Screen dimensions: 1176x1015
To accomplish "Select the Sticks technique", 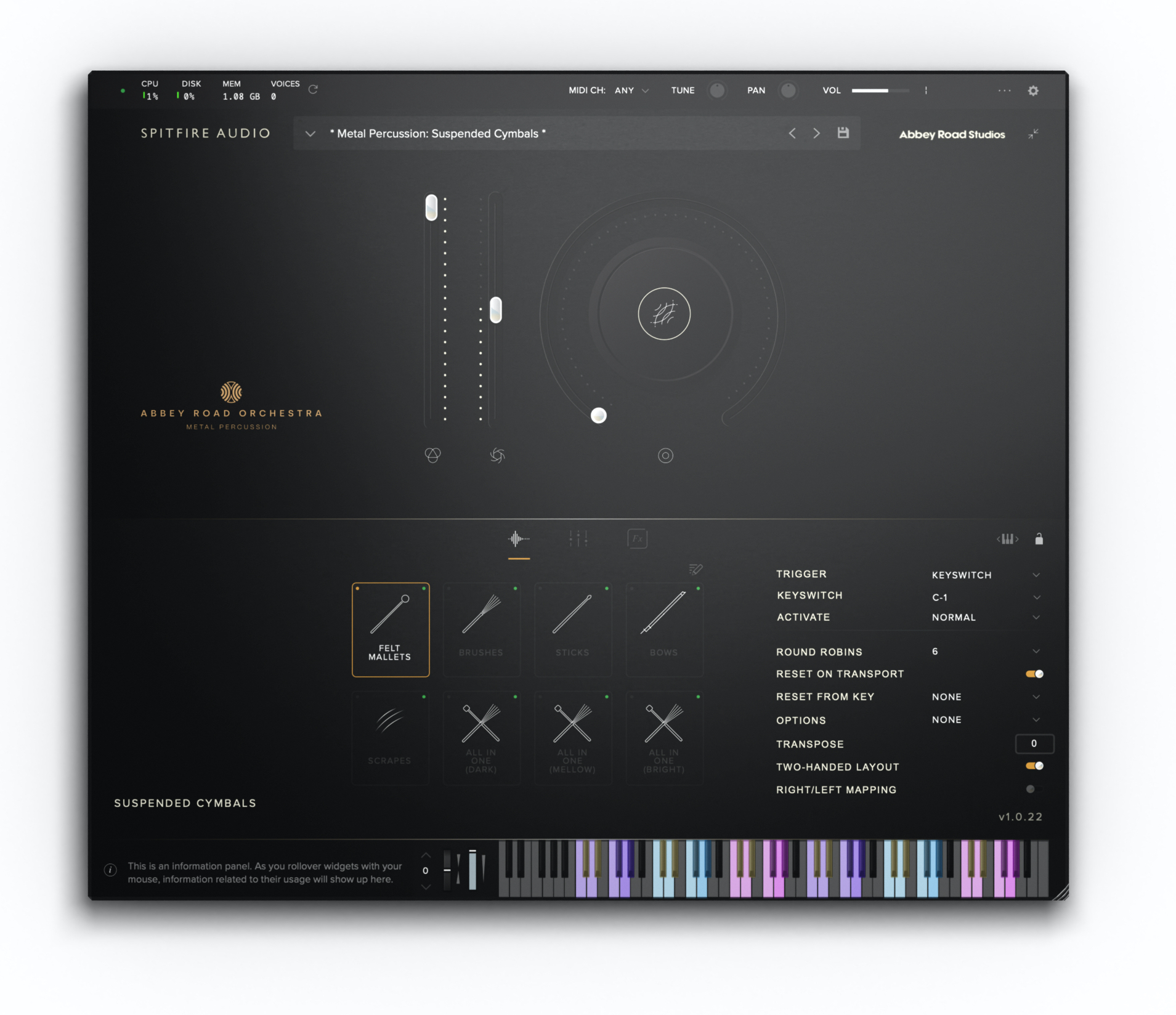I will coord(572,629).
